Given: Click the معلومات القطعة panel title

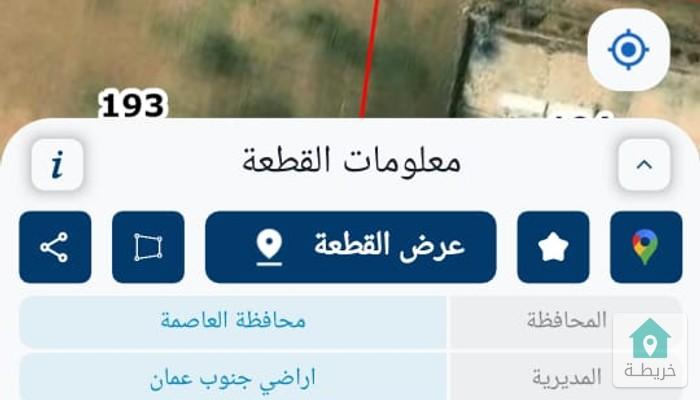Looking at the screenshot, I should tap(351, 162).
